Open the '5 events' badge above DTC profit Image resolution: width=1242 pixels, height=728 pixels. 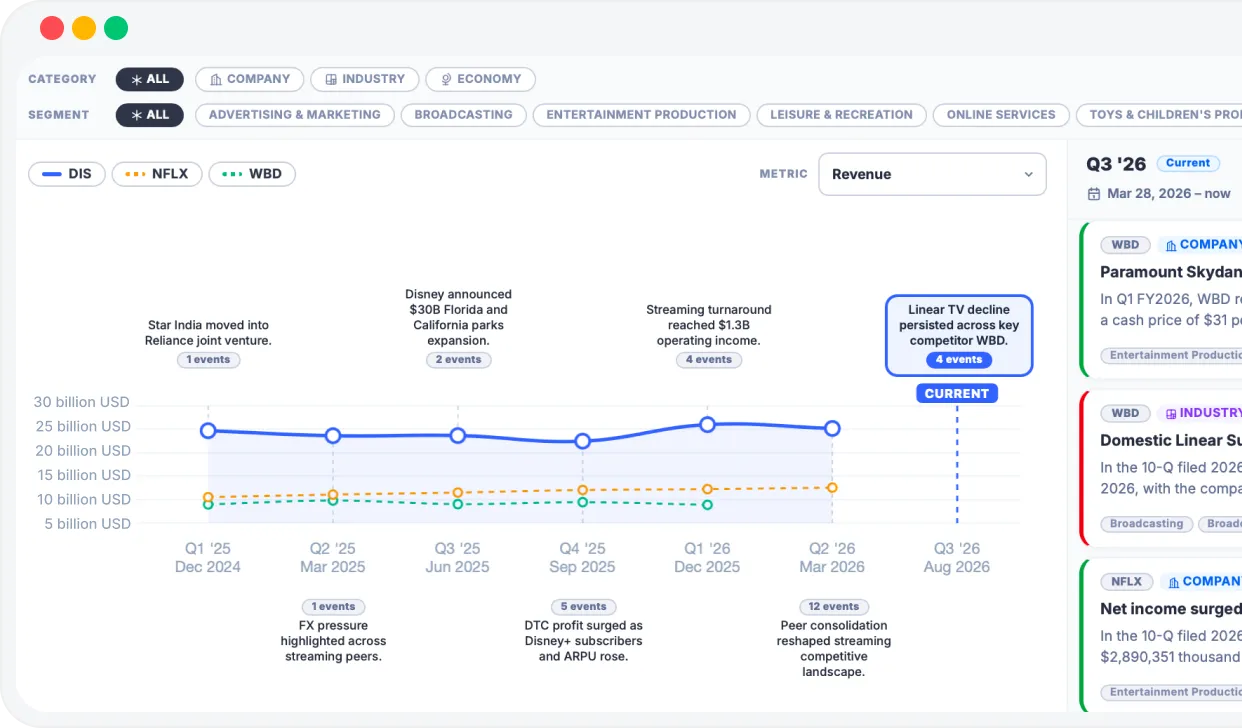tap(583, 607)
